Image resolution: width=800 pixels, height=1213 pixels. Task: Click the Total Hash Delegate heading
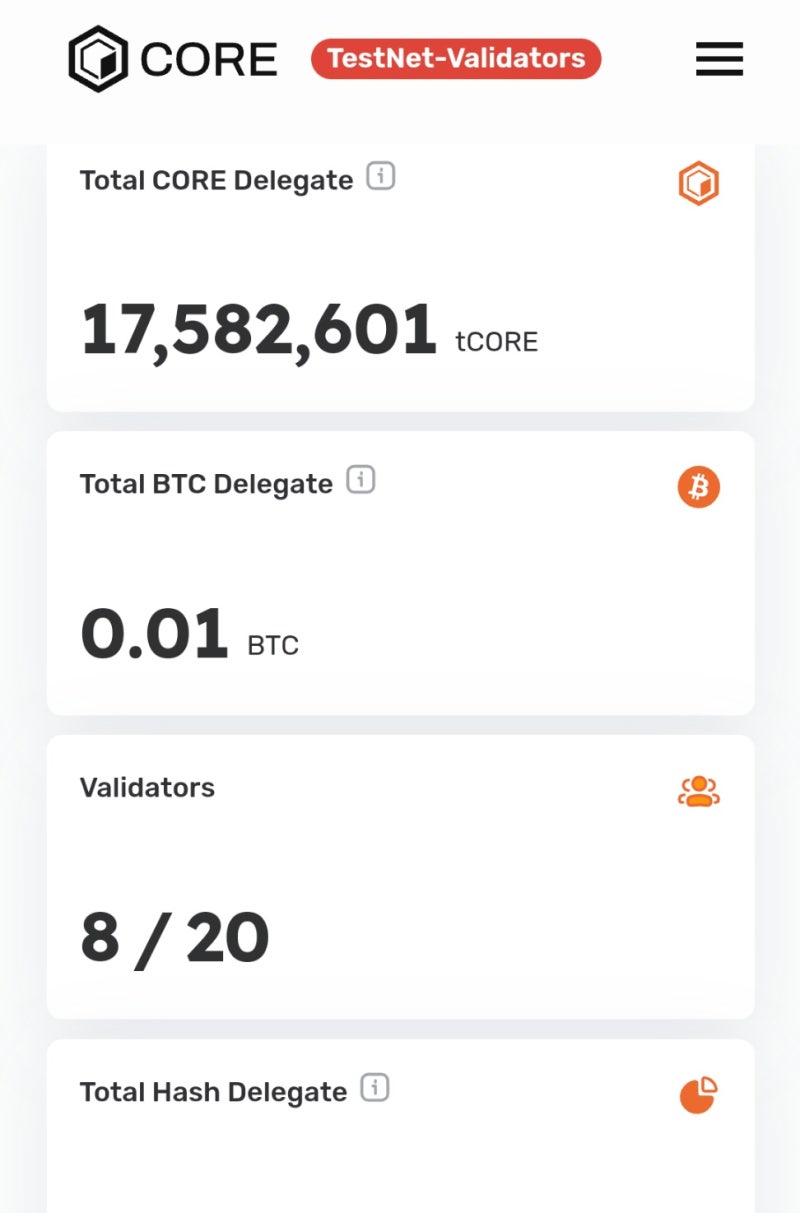tap(213, 1092)
